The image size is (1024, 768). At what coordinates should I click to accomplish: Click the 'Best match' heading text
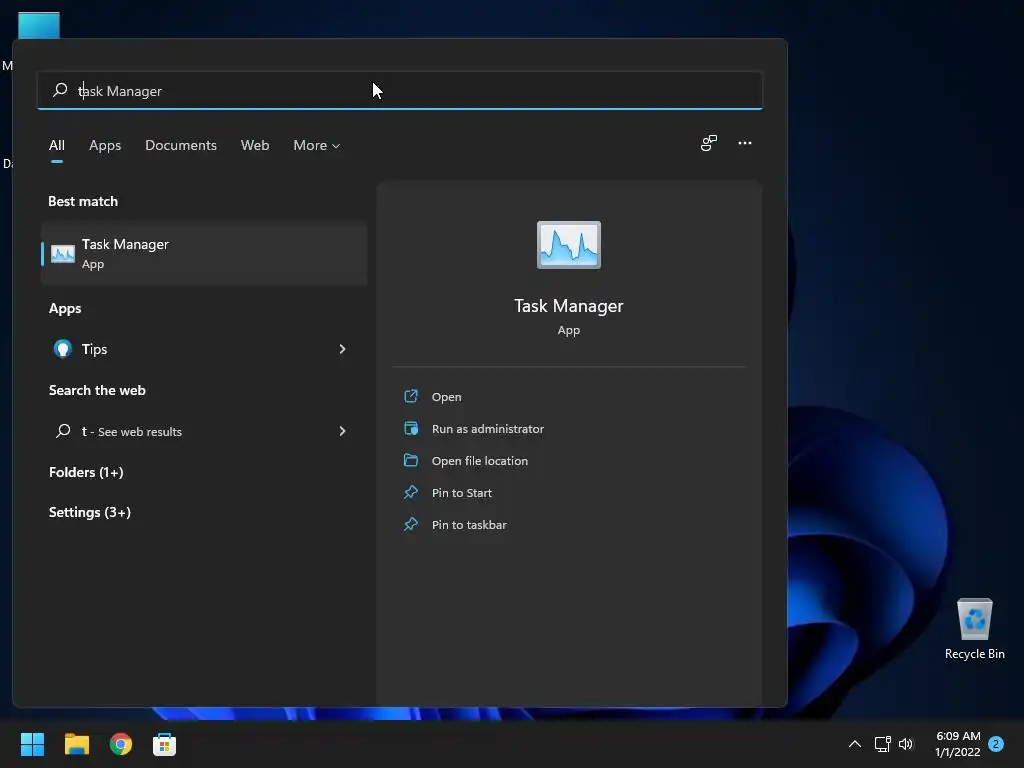point(83,201)
